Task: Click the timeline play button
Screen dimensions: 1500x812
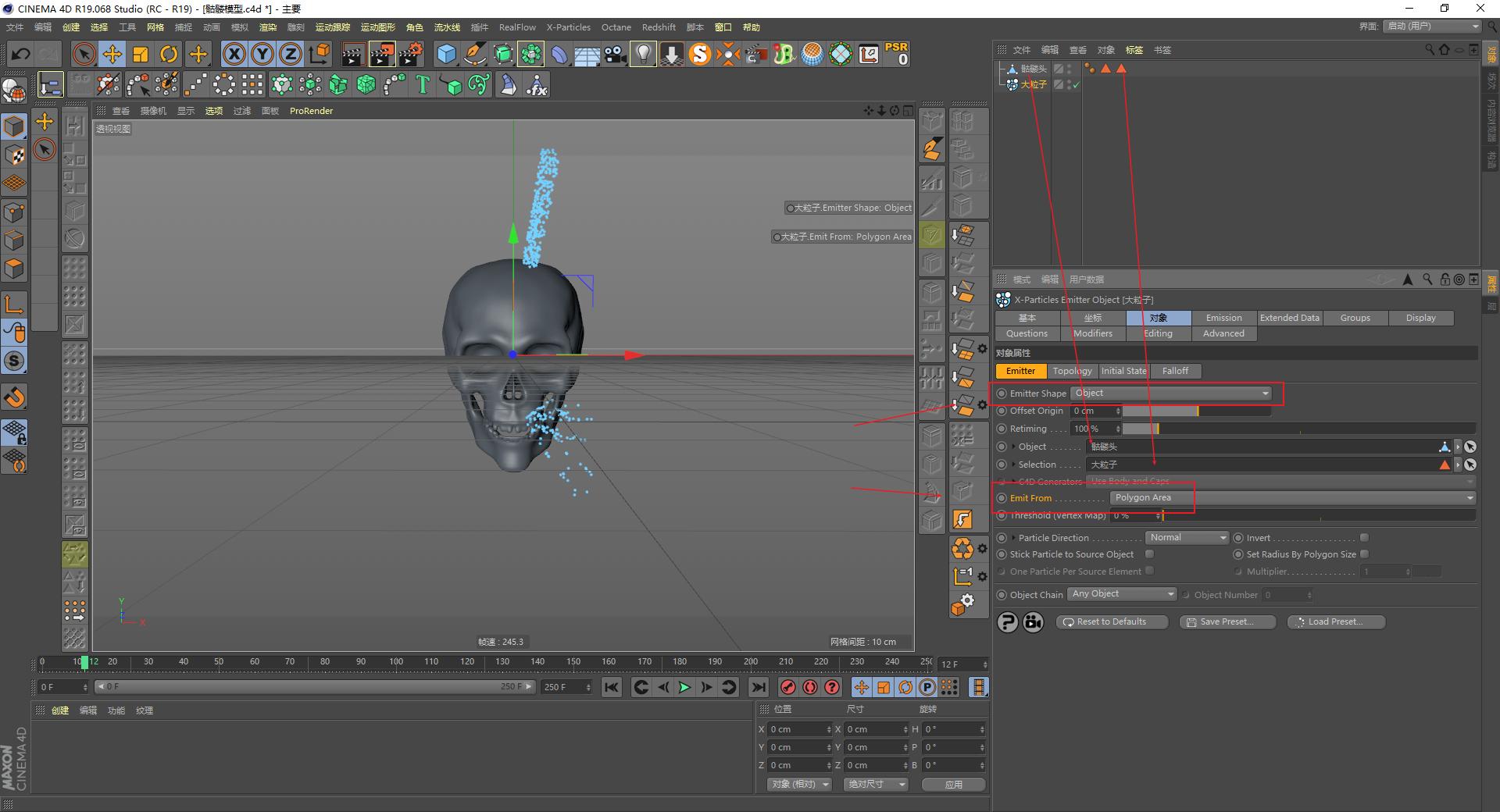Action: (684, 687)
